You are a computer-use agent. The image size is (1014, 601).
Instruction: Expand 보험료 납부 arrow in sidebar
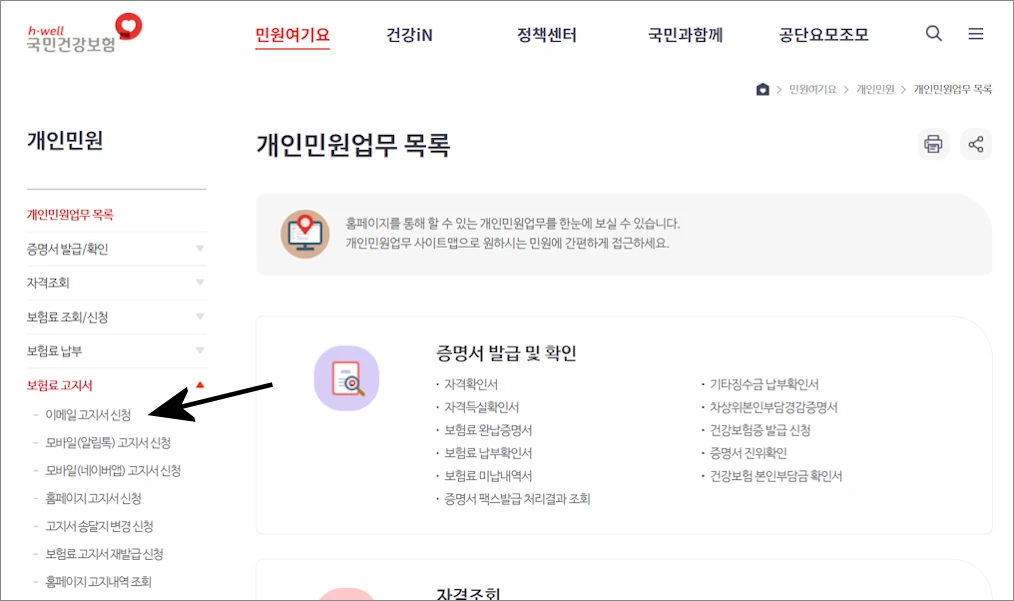(x=200, y=350)
